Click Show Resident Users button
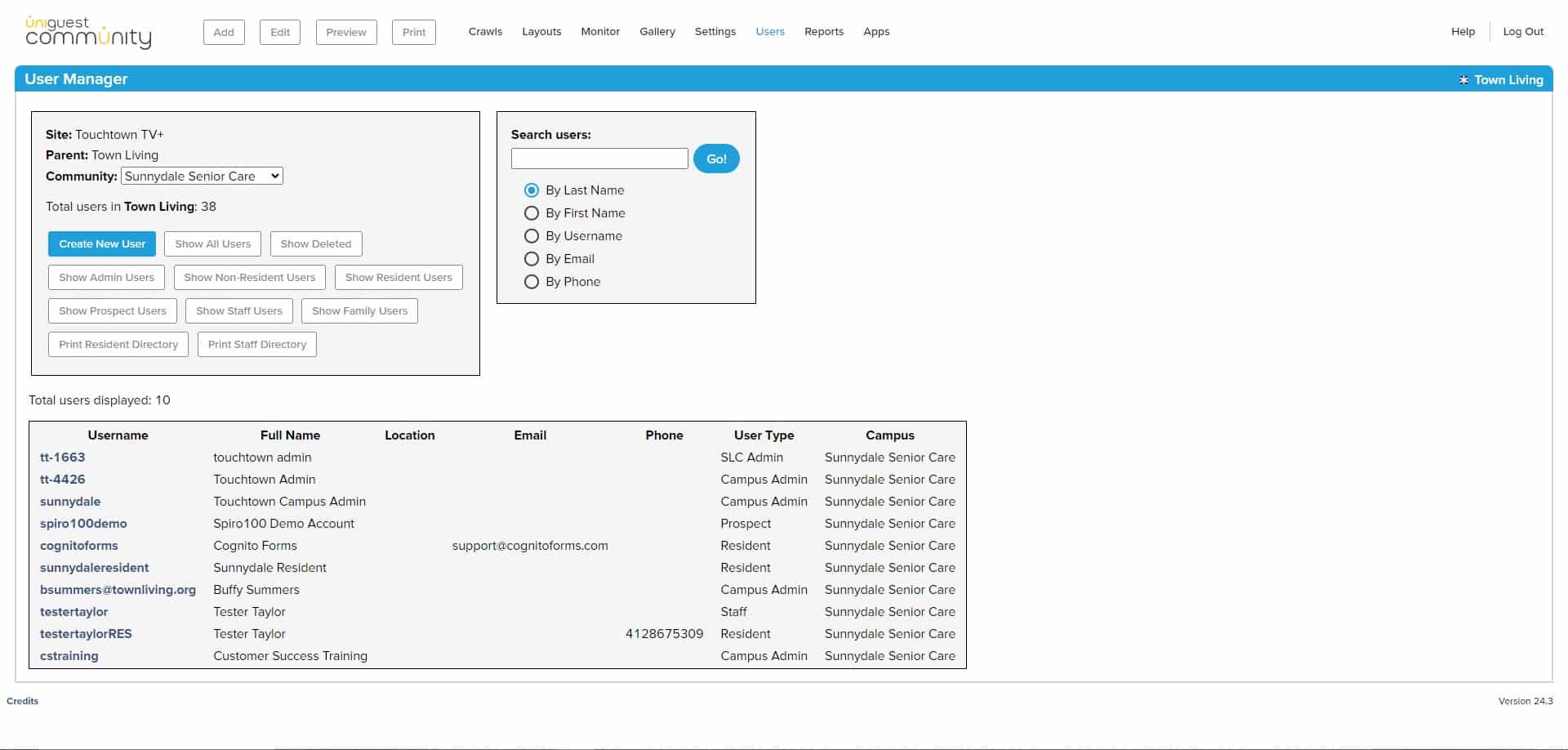Image resolution: width=1568 pixels, height=750 pixels. 399,277
